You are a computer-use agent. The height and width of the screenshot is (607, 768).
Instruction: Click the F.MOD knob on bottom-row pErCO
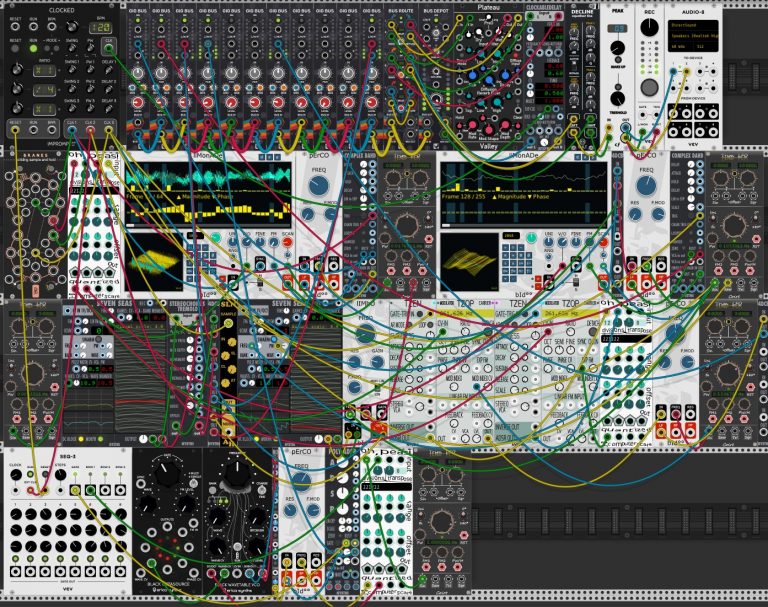point(313,510)
